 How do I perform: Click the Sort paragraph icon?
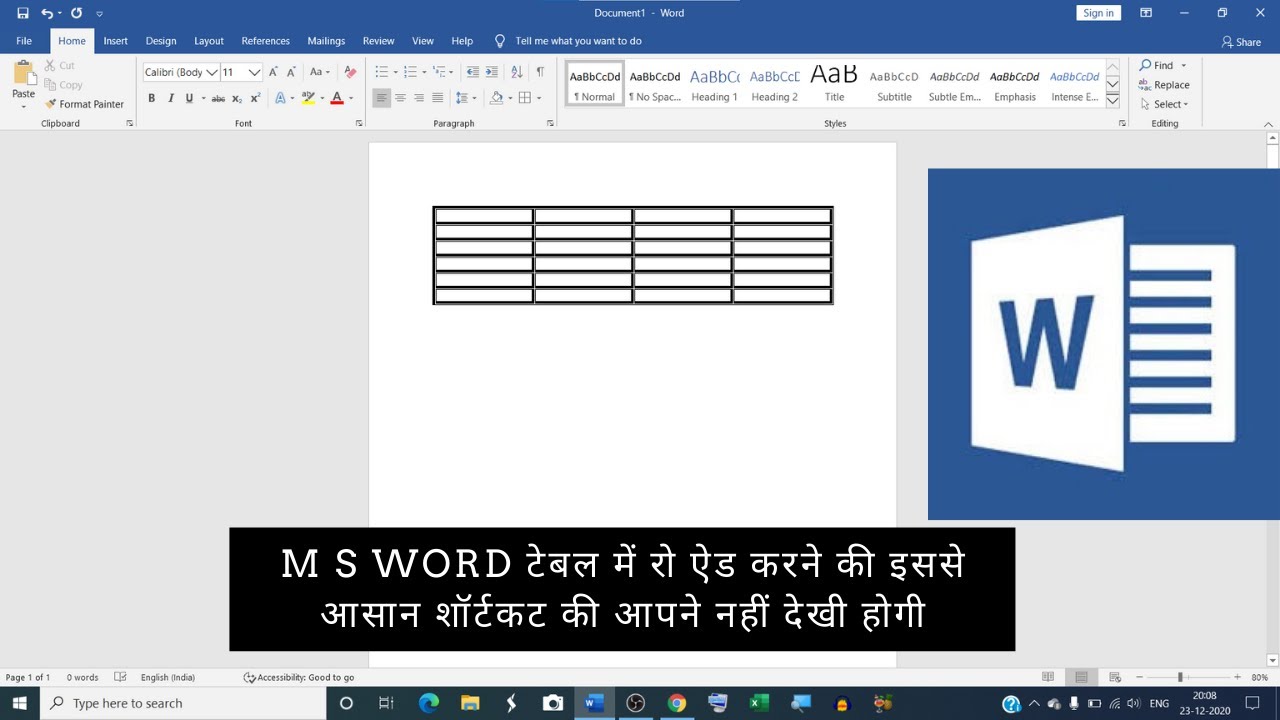pos(516,72)
